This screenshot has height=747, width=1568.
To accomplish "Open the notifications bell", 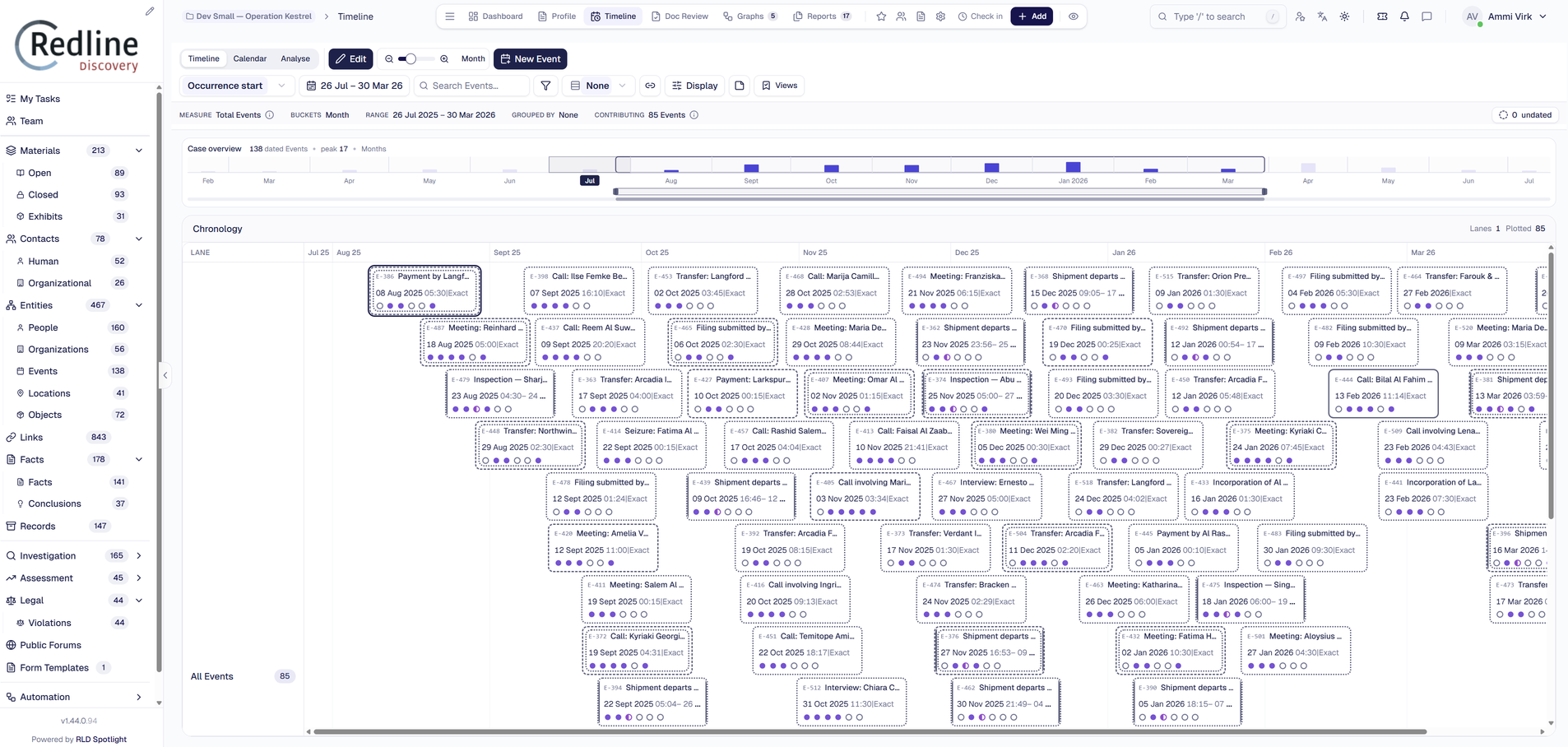I will tap(1404, 16).
